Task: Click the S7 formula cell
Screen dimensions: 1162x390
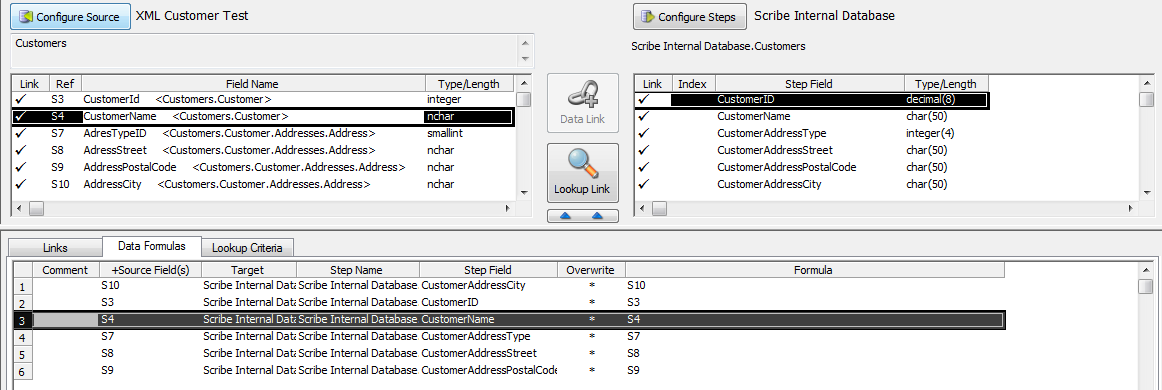Action: coord(814,337)
